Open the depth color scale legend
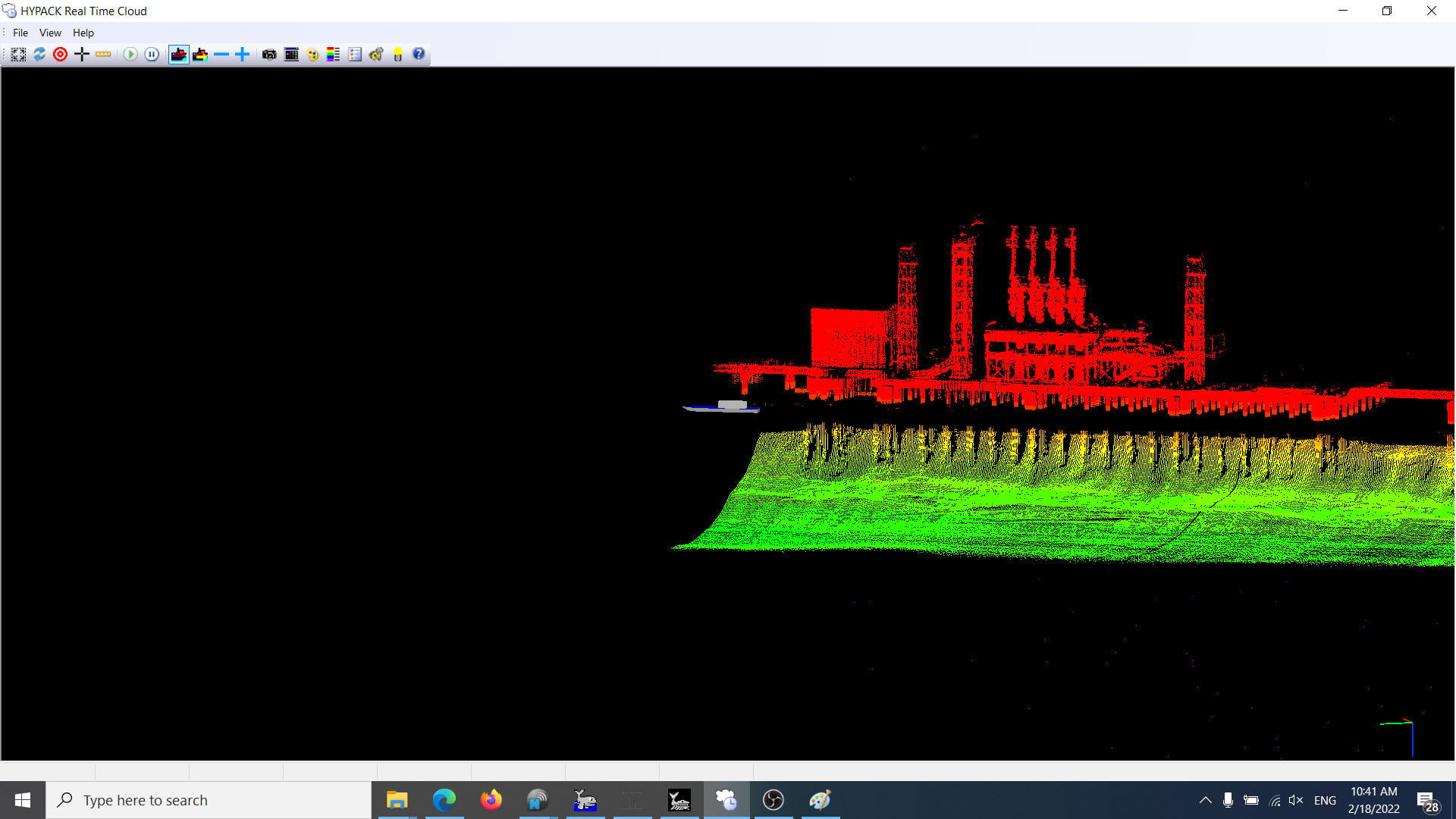 coord(333,54)
